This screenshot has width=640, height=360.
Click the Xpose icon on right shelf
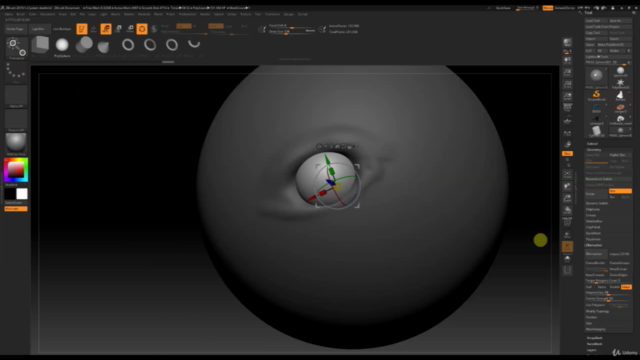(567, 270)
